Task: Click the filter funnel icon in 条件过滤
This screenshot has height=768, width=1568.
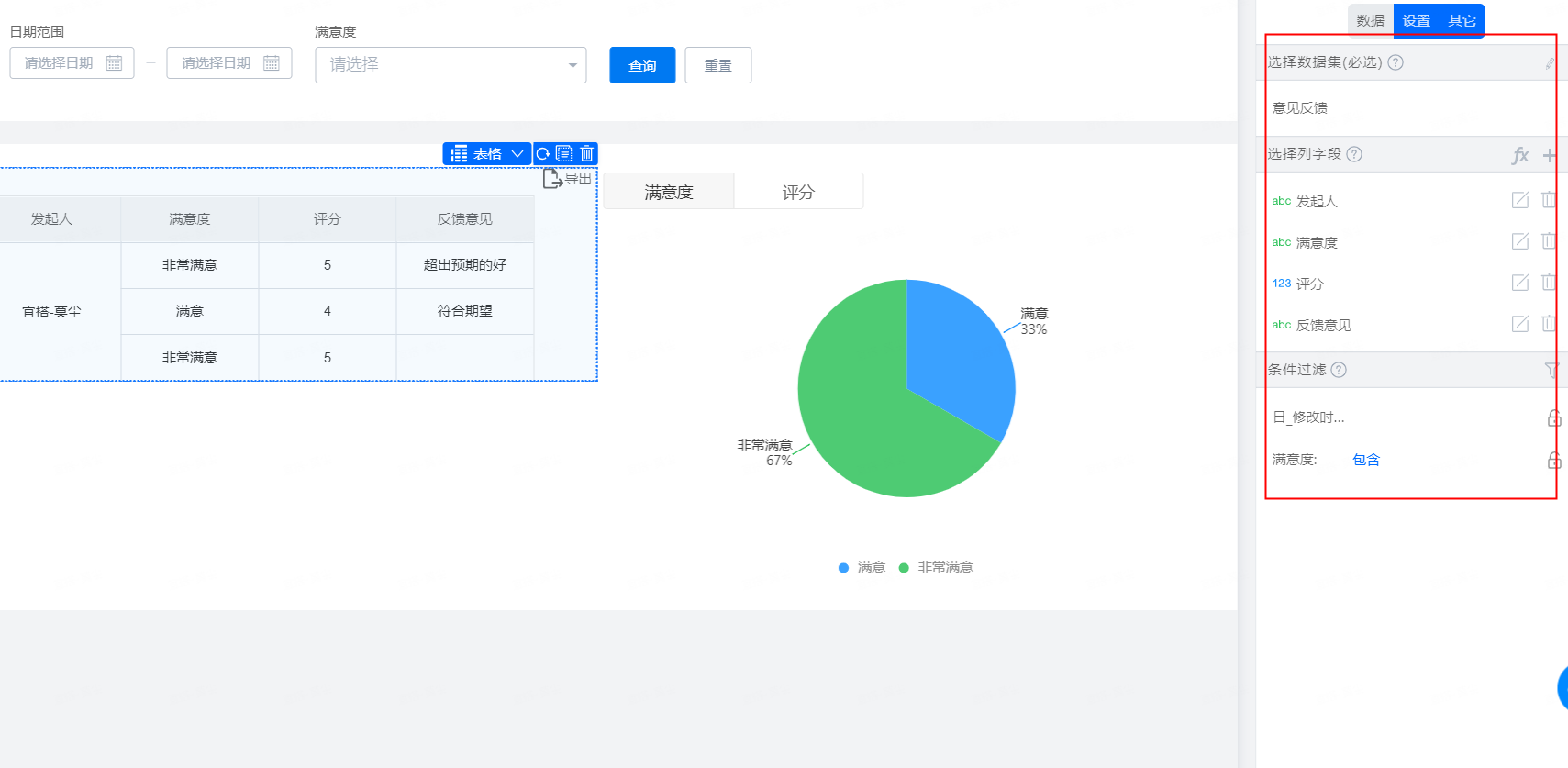Action: coord(1551,370)
